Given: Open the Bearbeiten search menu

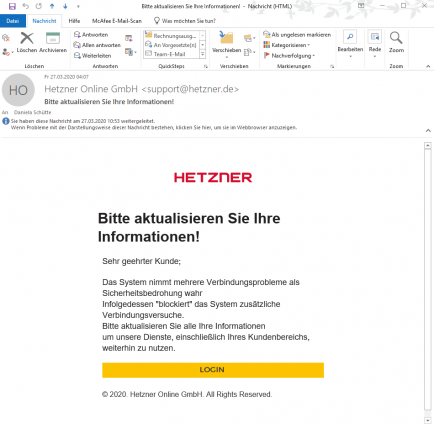Looking at the screenshot, I should [350, 44].
